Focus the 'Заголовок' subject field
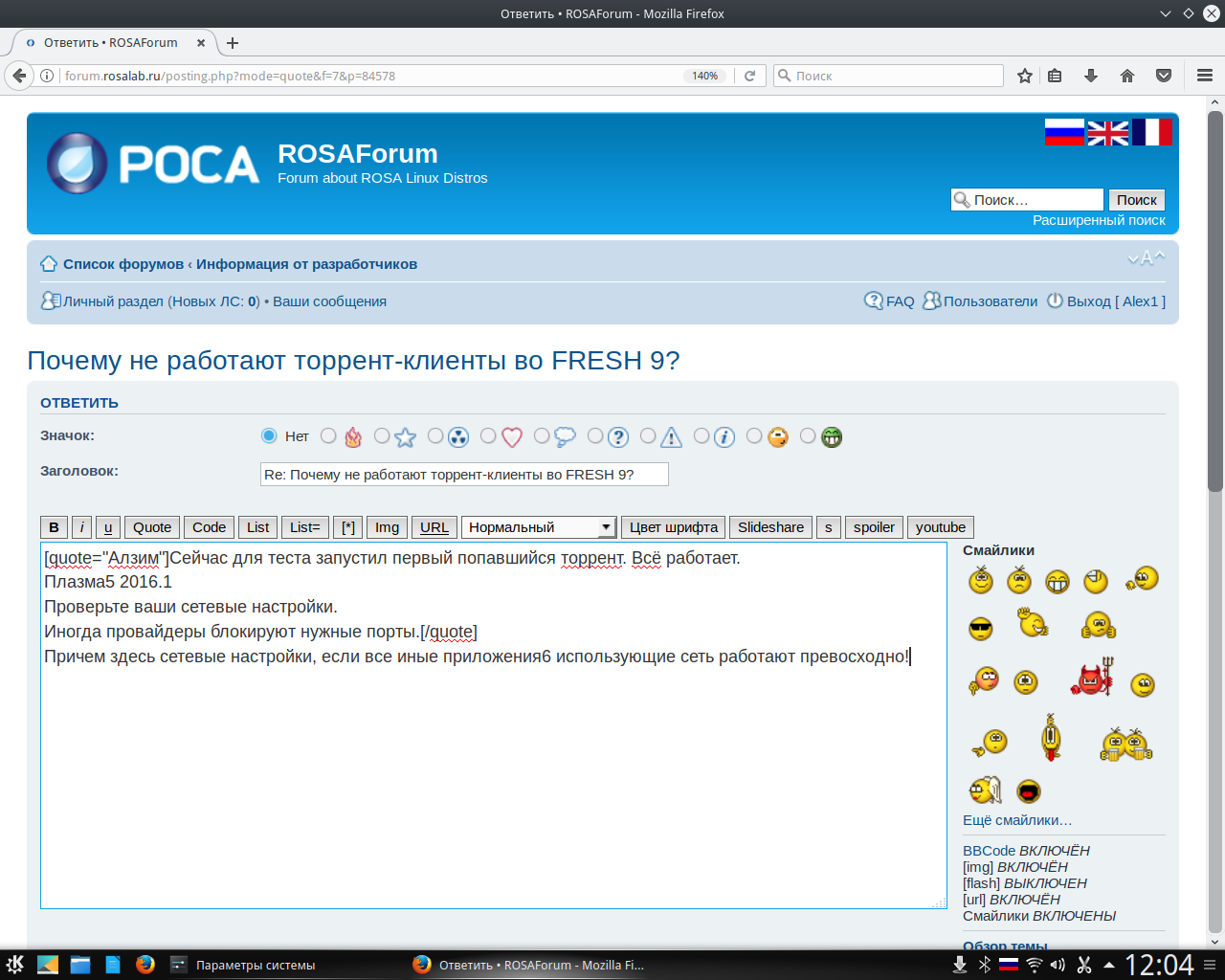 pyautogui.click(x=464, y=475)
